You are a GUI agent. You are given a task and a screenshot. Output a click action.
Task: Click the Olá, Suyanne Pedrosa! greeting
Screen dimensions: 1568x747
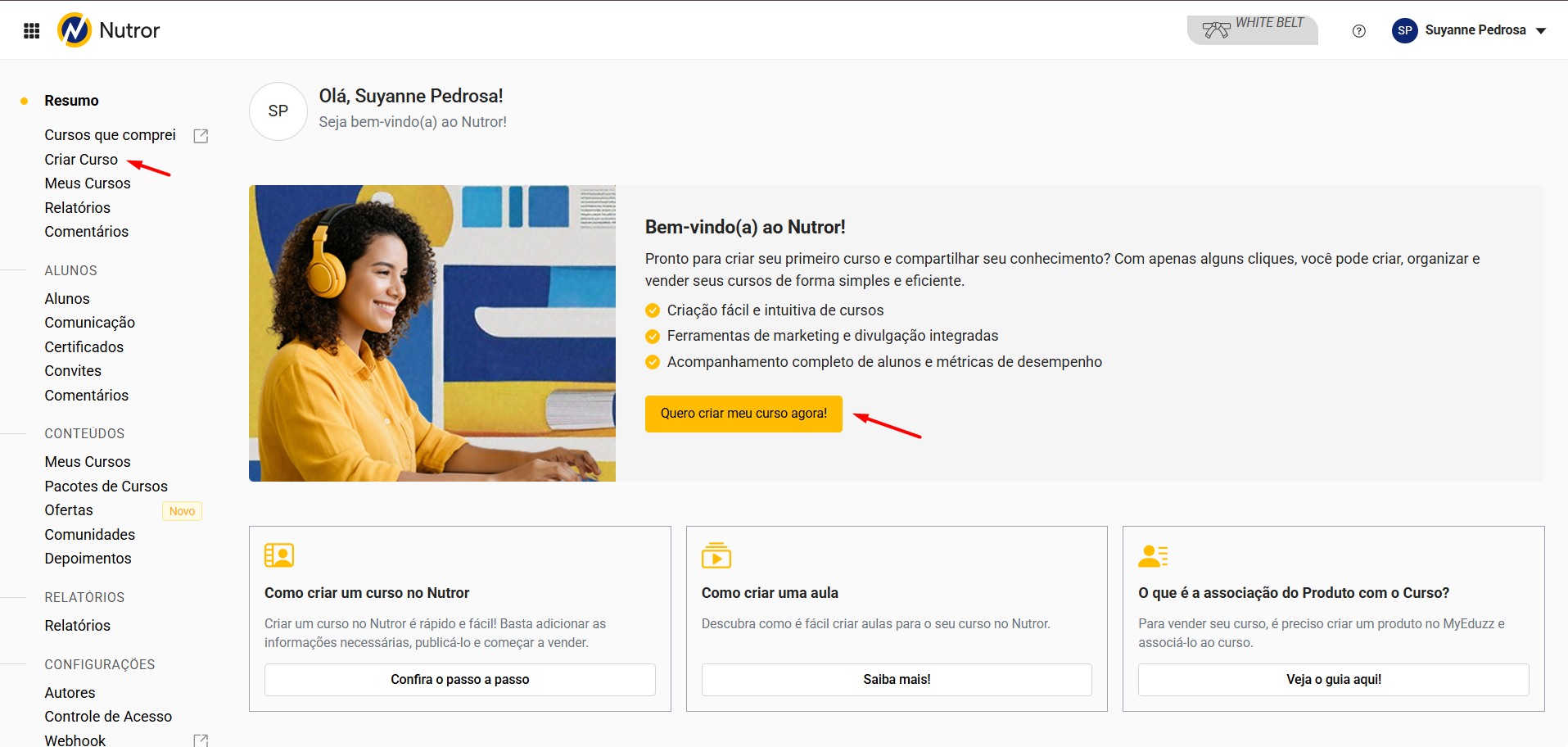411,96
